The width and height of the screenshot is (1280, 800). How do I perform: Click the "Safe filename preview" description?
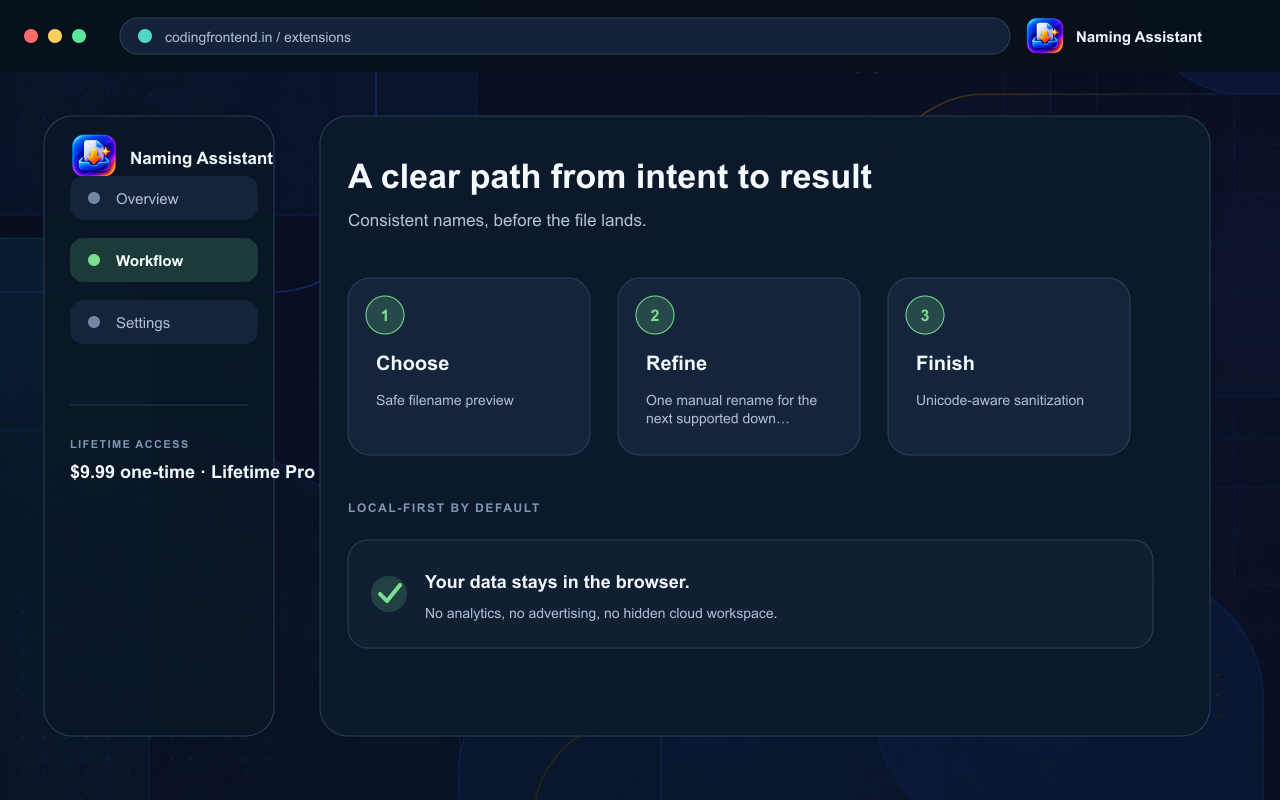(x=445, y=400)
